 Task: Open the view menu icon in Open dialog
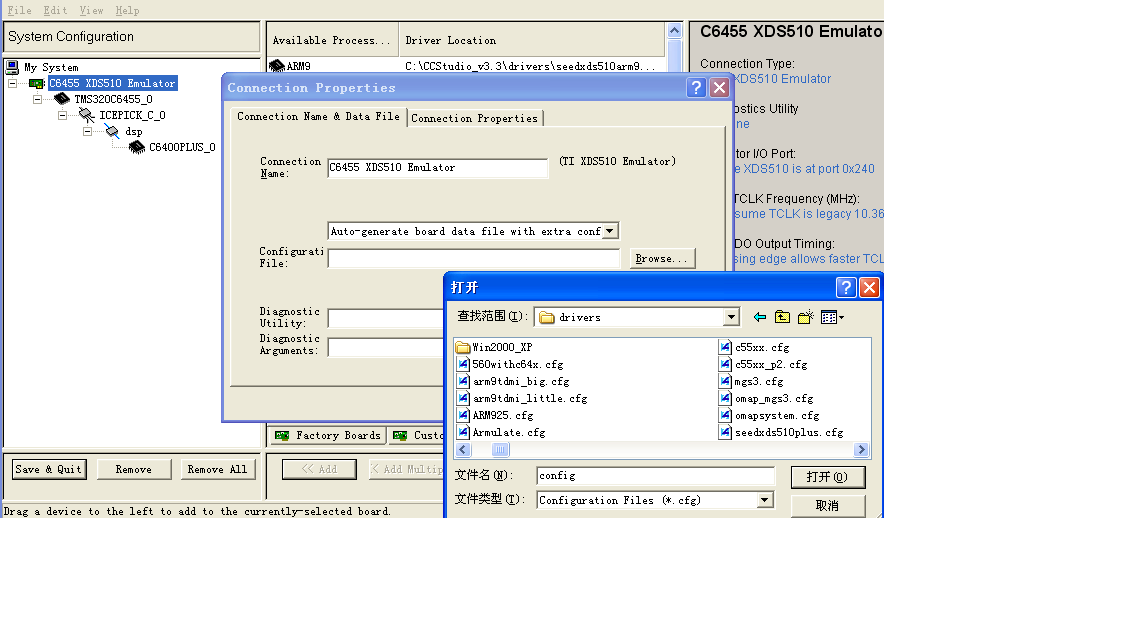point(832,317)
